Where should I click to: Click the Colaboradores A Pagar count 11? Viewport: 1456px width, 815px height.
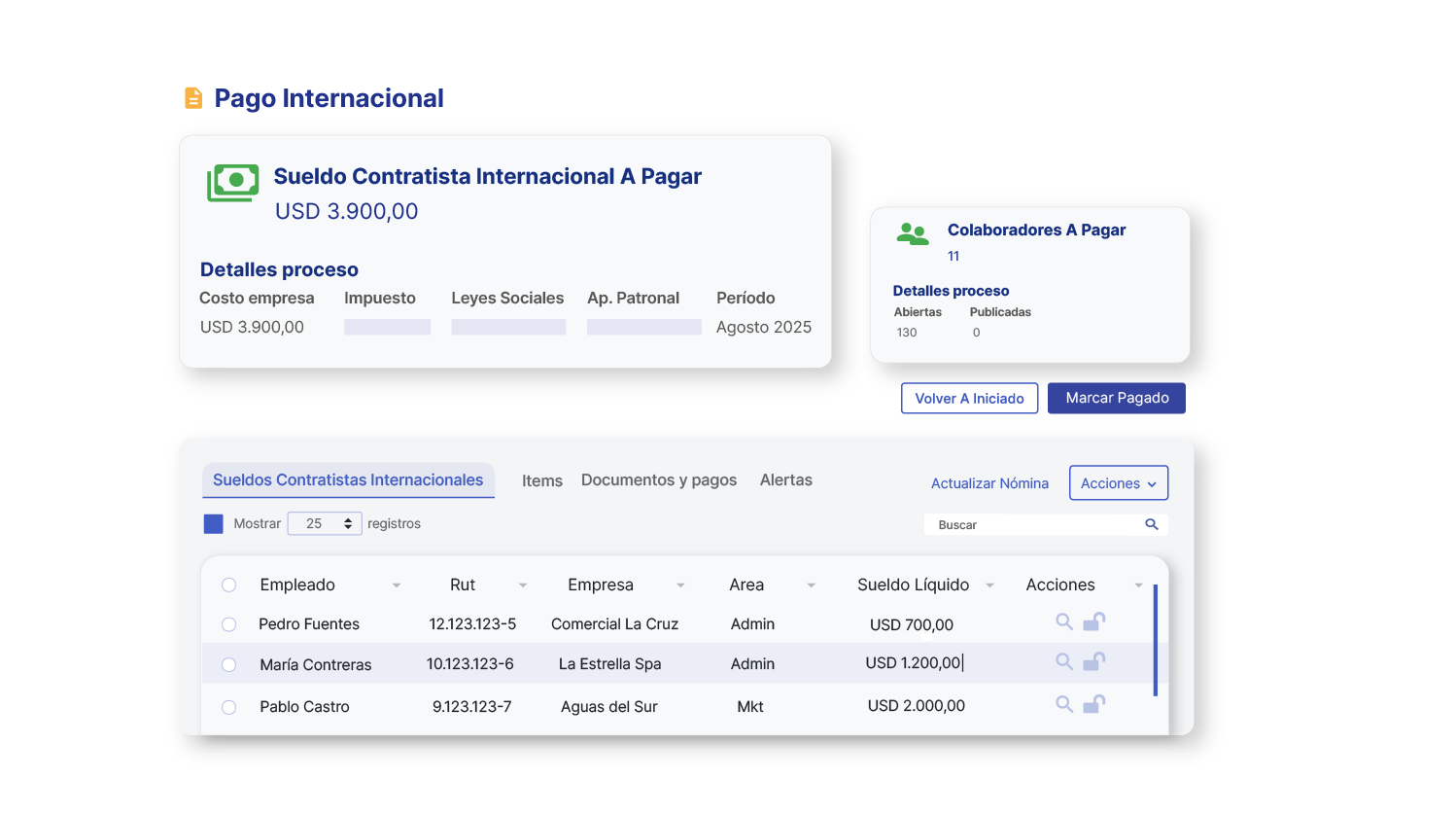point(953,257)
